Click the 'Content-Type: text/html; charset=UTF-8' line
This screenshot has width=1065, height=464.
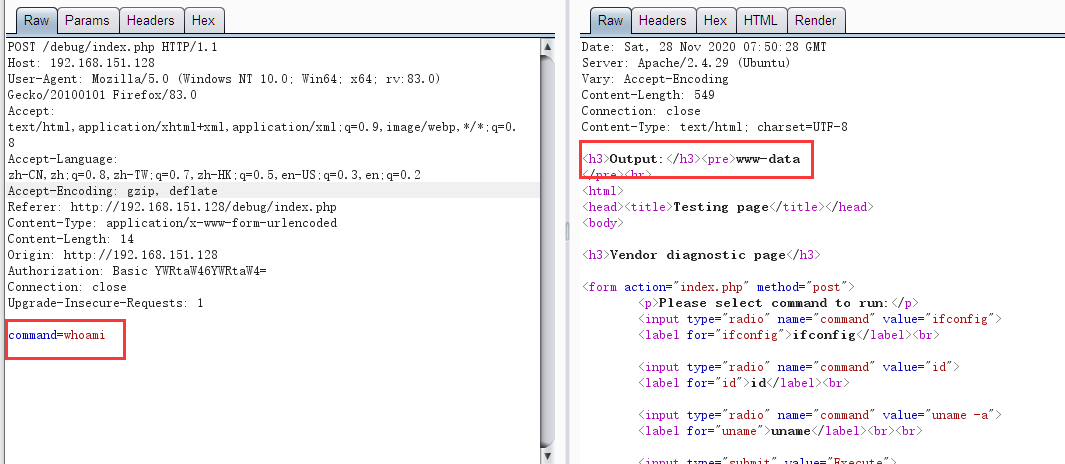pyautogui.click(x=715, y=127)
